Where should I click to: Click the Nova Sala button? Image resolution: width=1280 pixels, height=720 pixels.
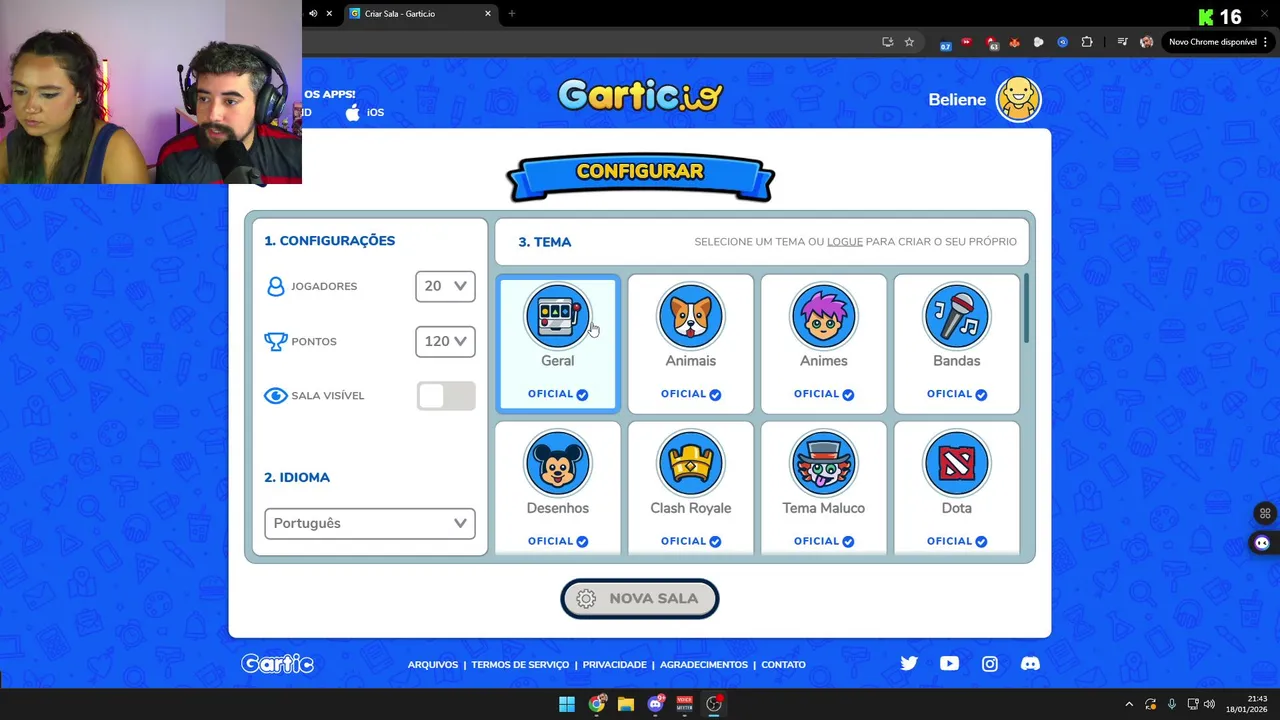[639, 598]
